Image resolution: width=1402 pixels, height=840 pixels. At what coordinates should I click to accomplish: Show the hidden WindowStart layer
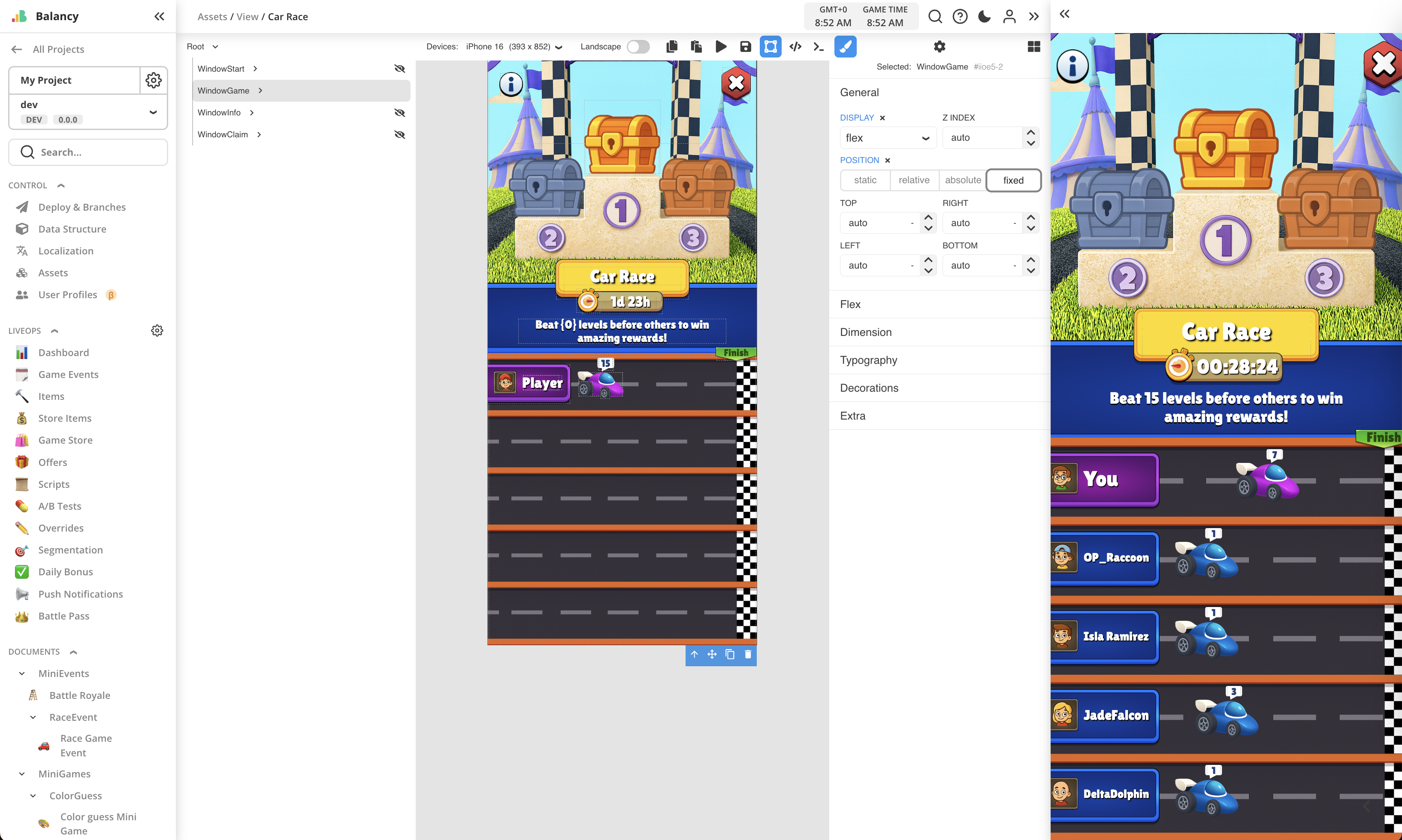399,69
